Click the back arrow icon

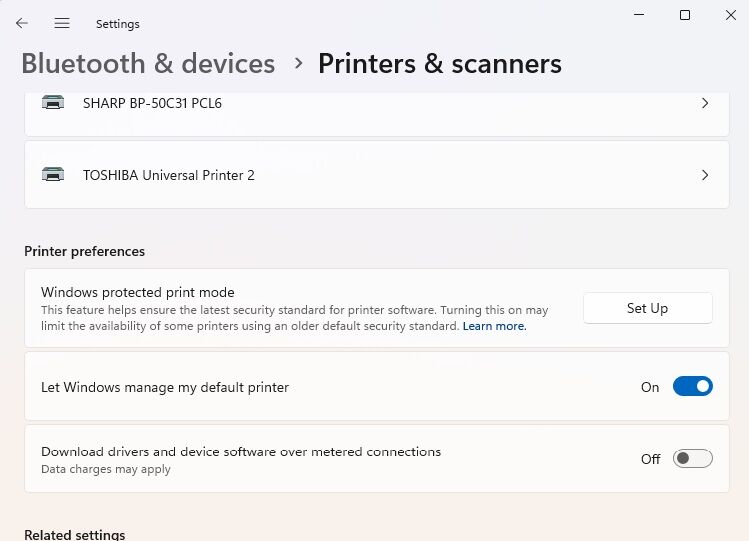coord(22,23)
